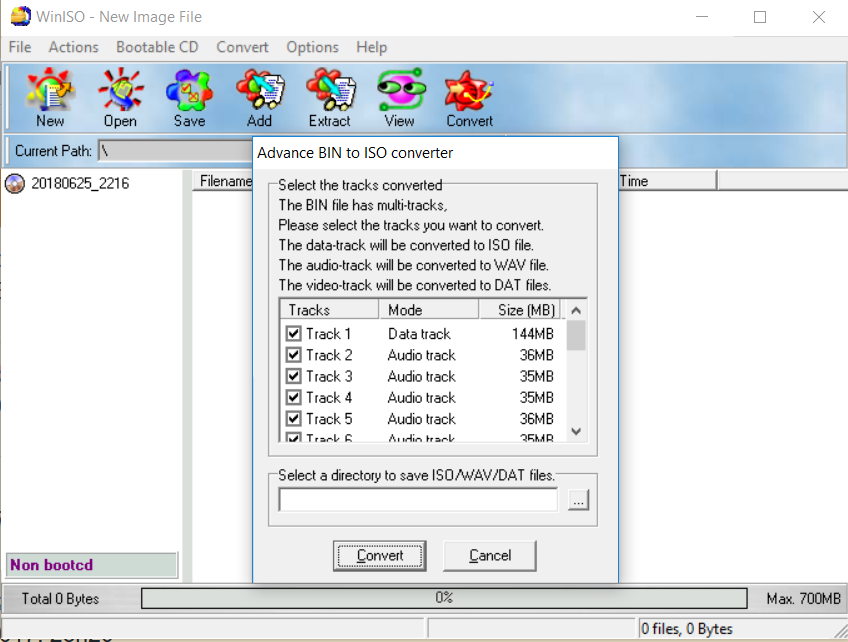
Task: Click the WinISO application title icon
Action: tap(21, 16)
